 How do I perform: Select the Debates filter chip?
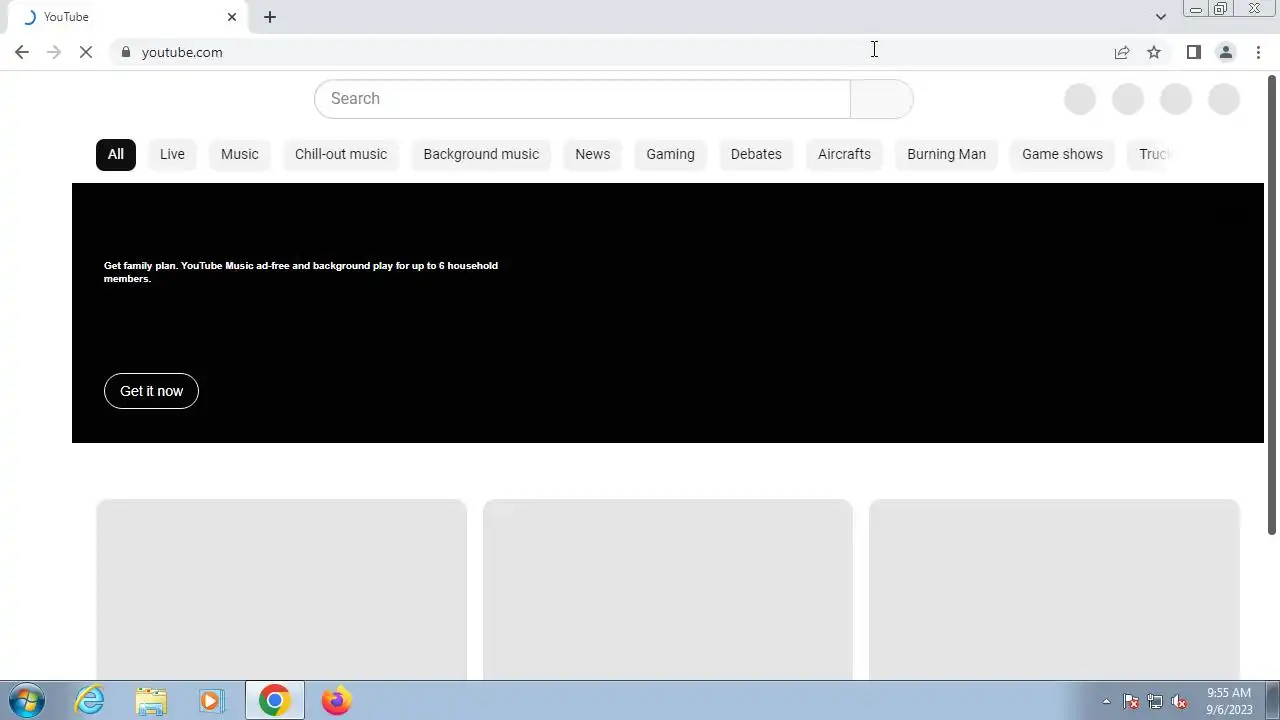tap(756, 154)
